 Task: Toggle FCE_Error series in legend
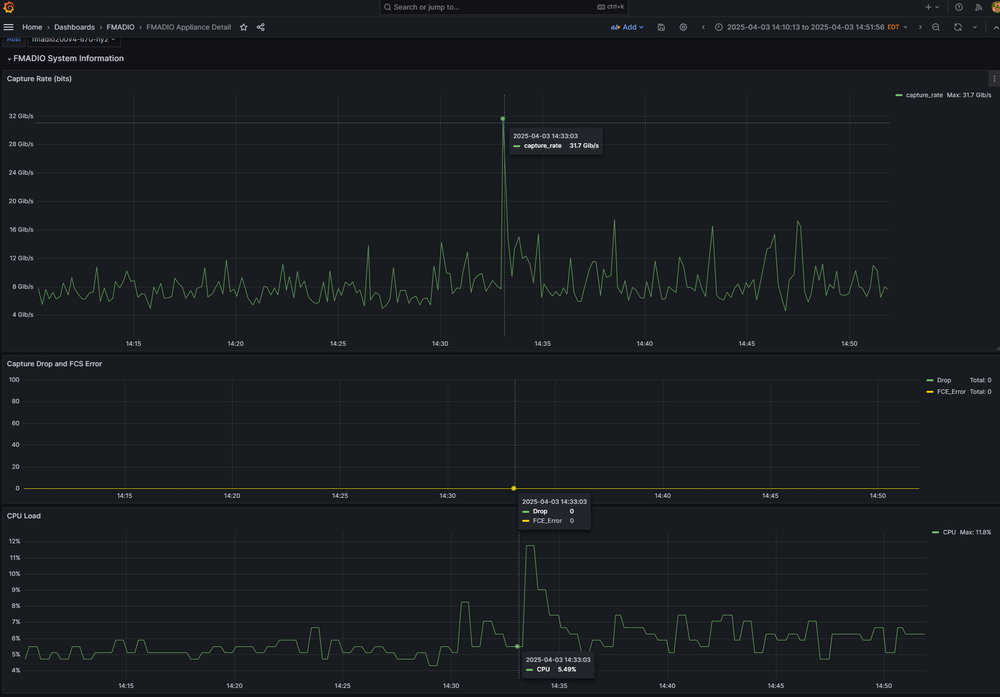point(951,392)
